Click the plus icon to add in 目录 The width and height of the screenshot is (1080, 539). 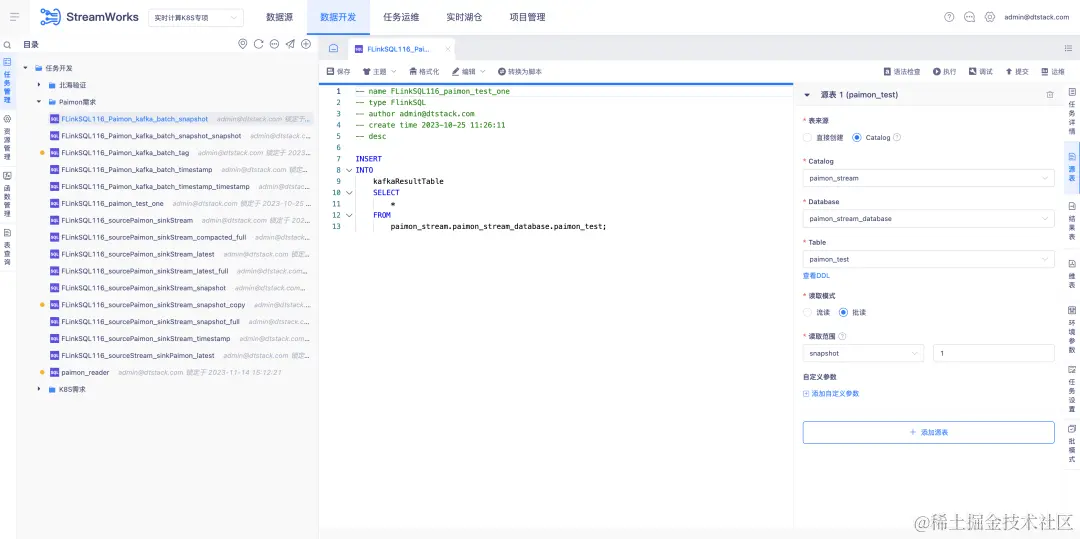(306, 44)
